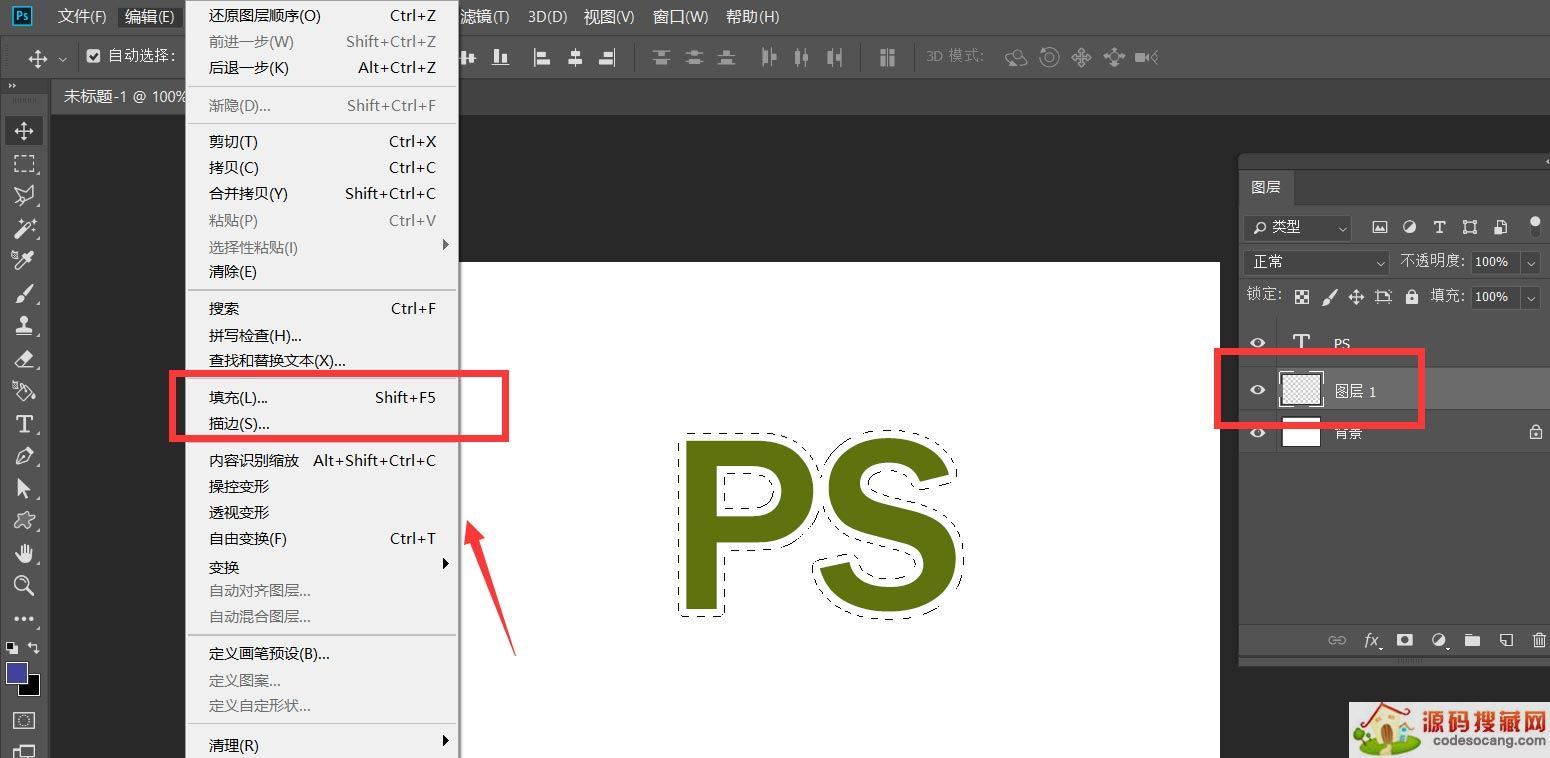Click Align right edges in options bar
Viewport: 1550px width, 758px height.
607,57
